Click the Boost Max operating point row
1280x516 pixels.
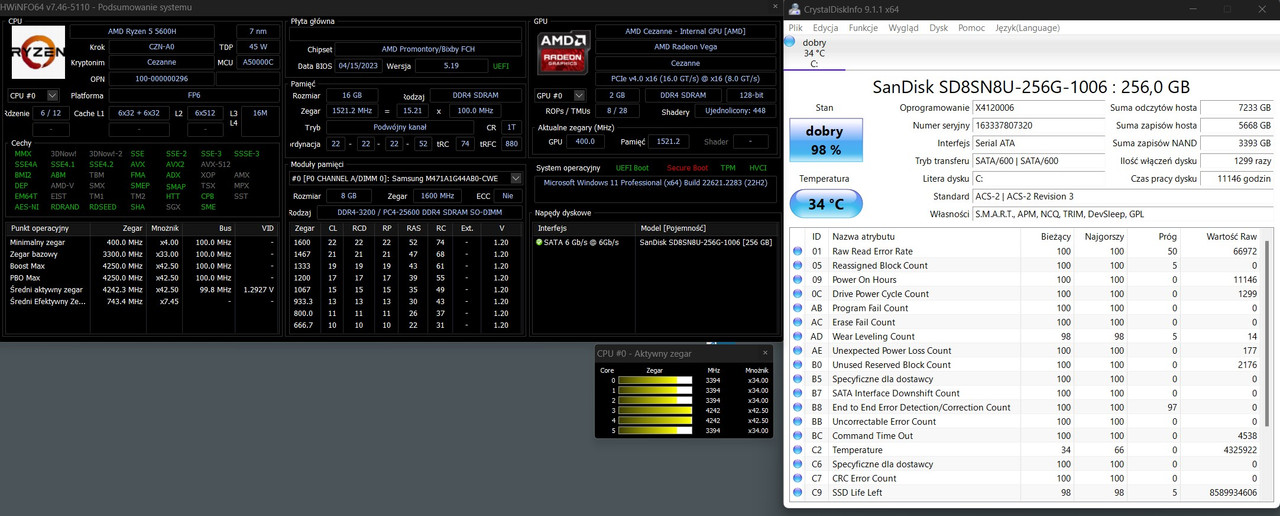click(x=144, y=266)
